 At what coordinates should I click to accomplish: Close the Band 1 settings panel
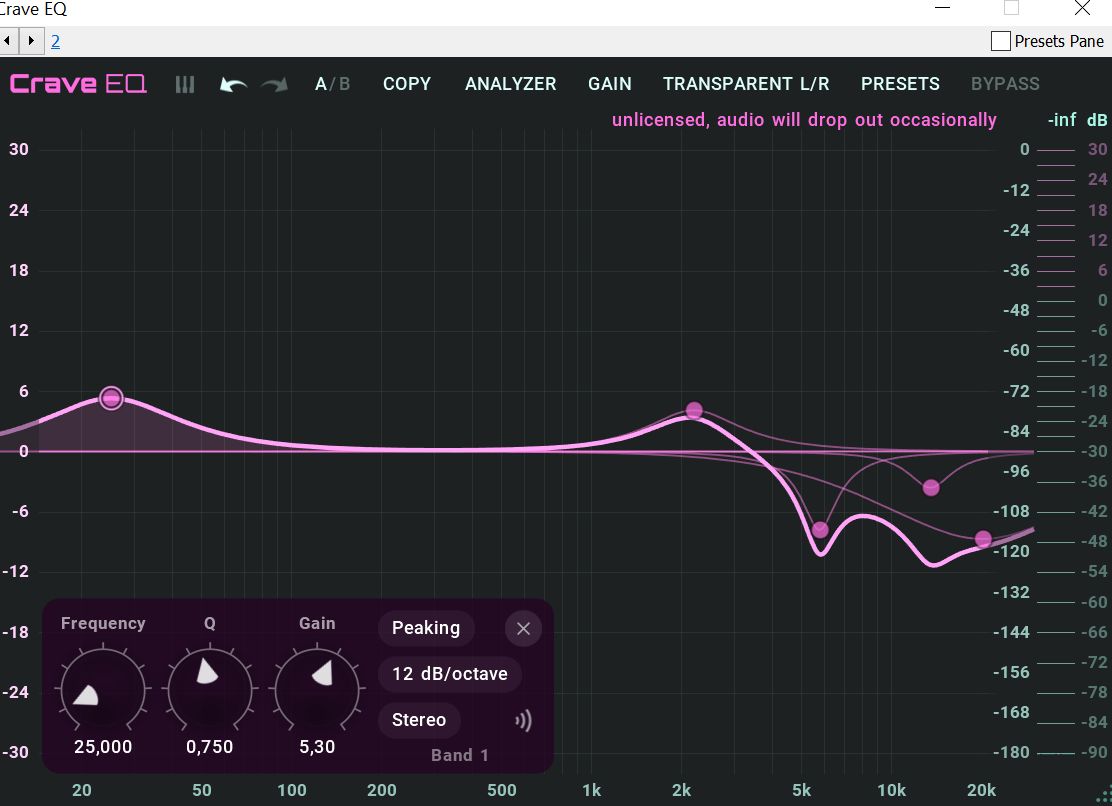(x=523, y=629)
